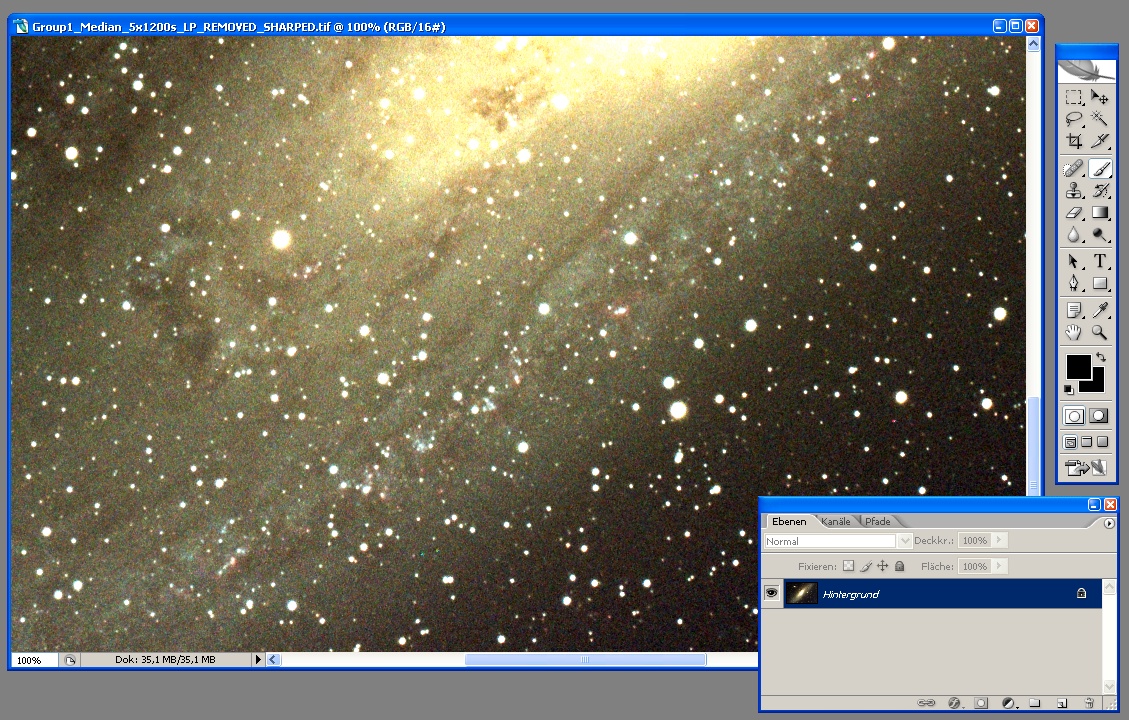Select the Magic Wand tool
The width and height of the screenshot is (1129, 720).
(1099, 119)
